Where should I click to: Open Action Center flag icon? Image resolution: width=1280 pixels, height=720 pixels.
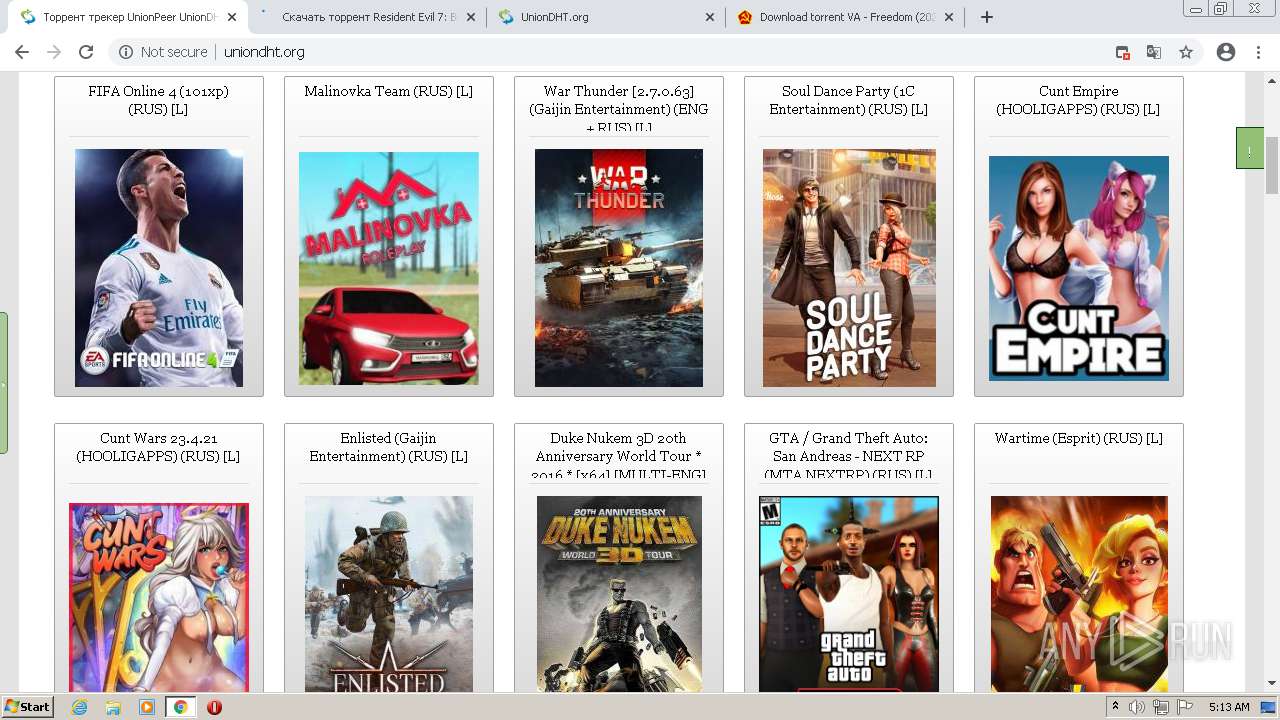click(1185, 707)
